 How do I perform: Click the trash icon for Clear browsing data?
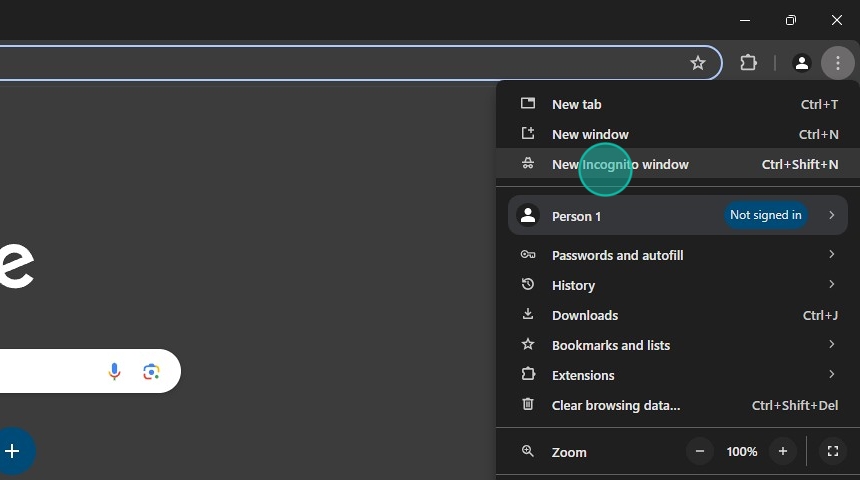[x=528, y=404]
